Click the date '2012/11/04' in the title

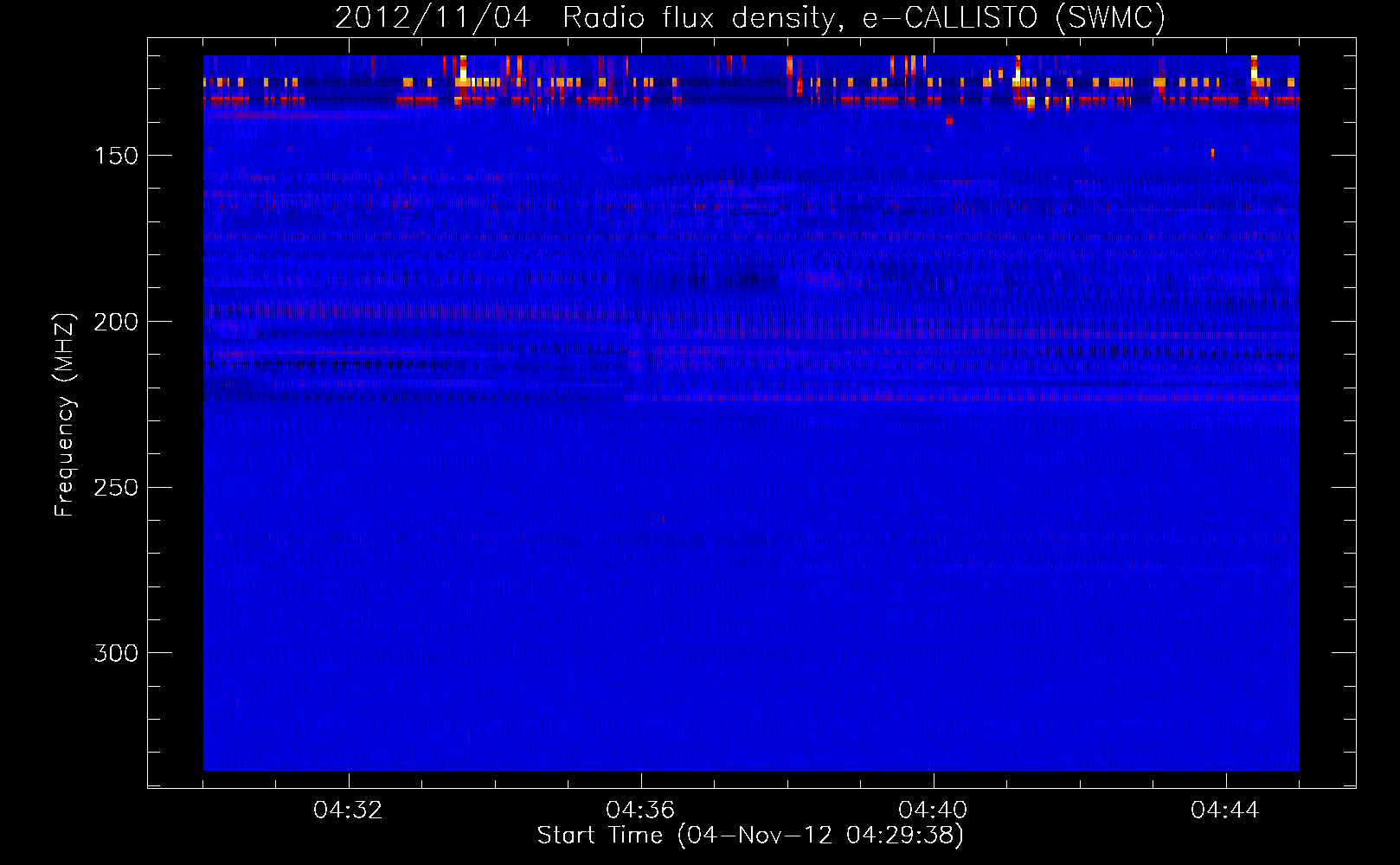[433, 17]
